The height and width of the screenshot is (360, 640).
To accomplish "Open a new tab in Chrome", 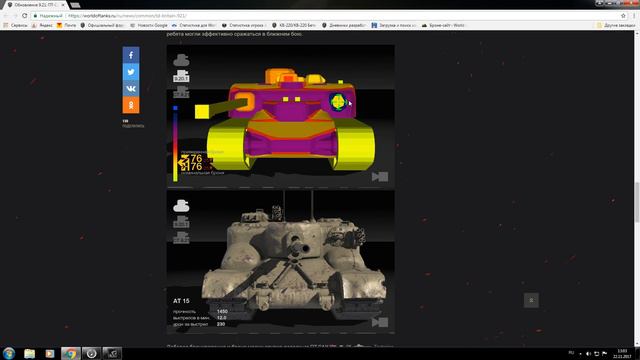I will (75, 5).
